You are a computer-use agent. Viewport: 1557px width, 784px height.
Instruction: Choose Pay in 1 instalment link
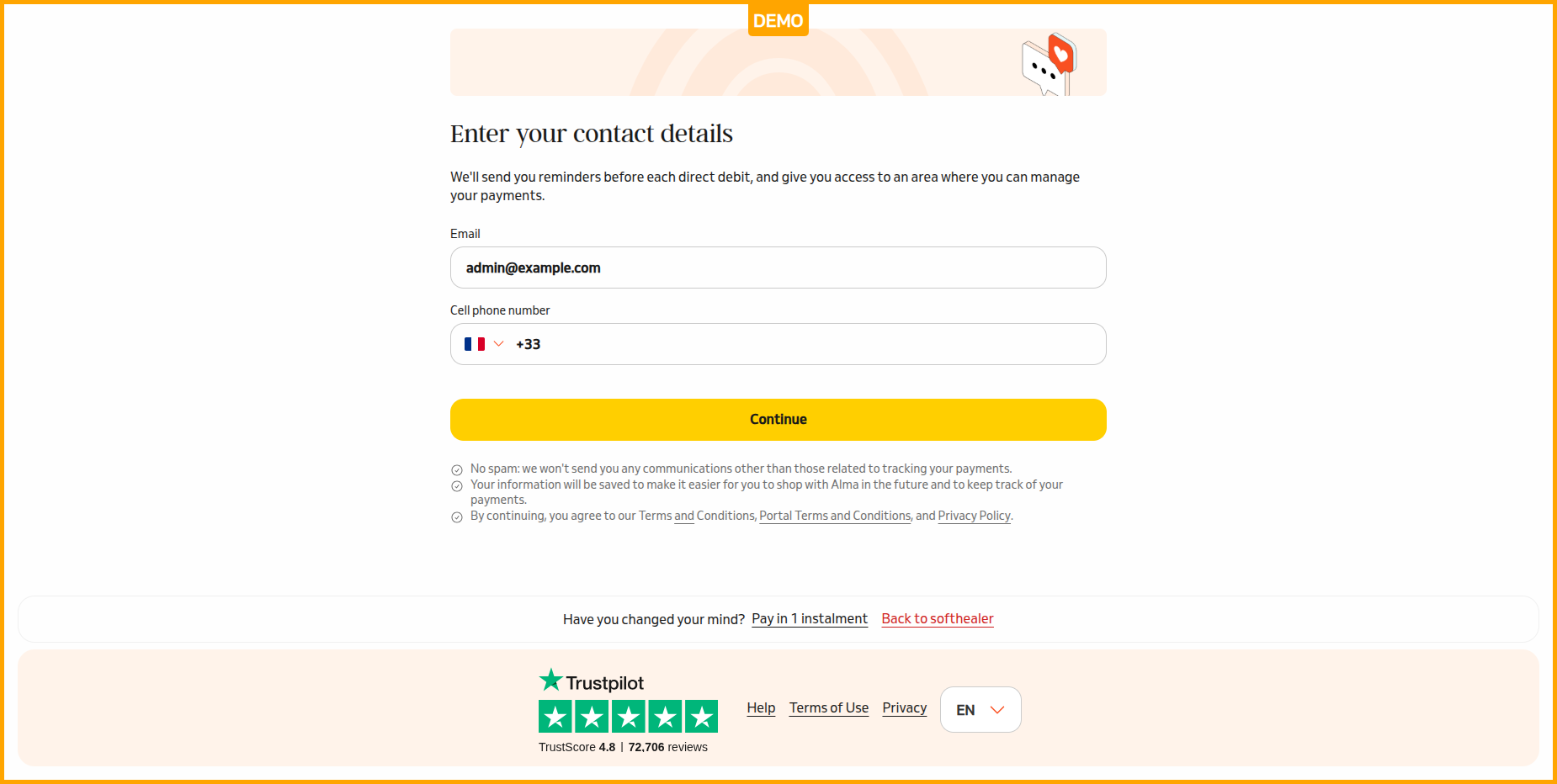809,619
